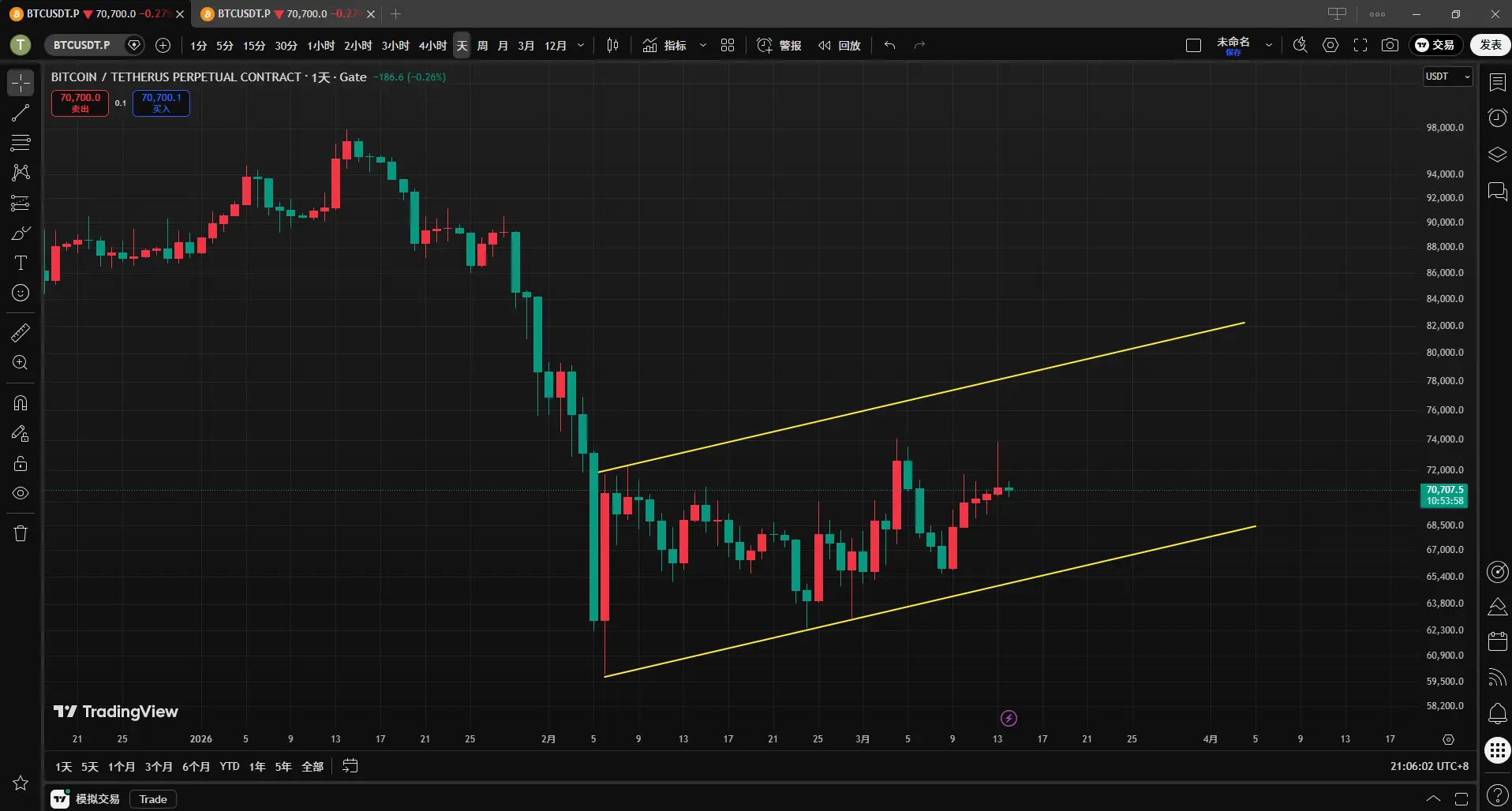1512x811 pixels.
Task: Open quick search icon in top toolbar
Action: pos(1301,45)
